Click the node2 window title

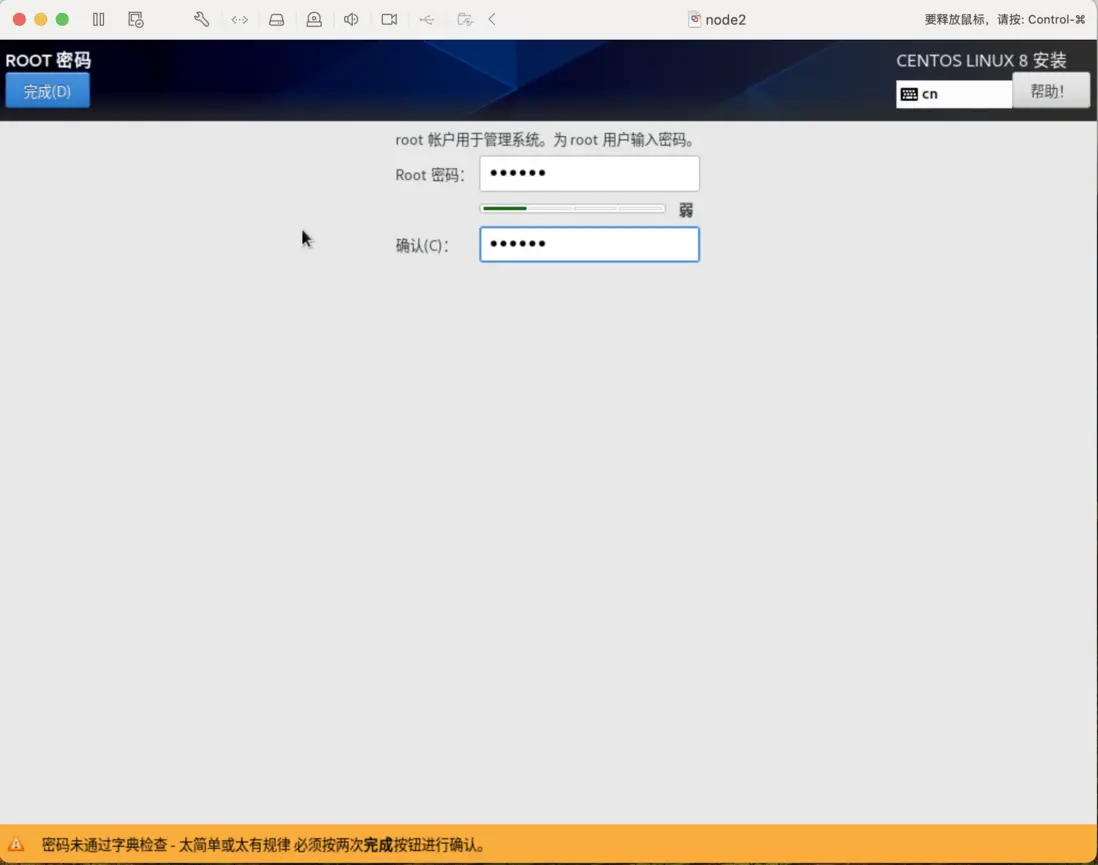(x=725, y=20)
